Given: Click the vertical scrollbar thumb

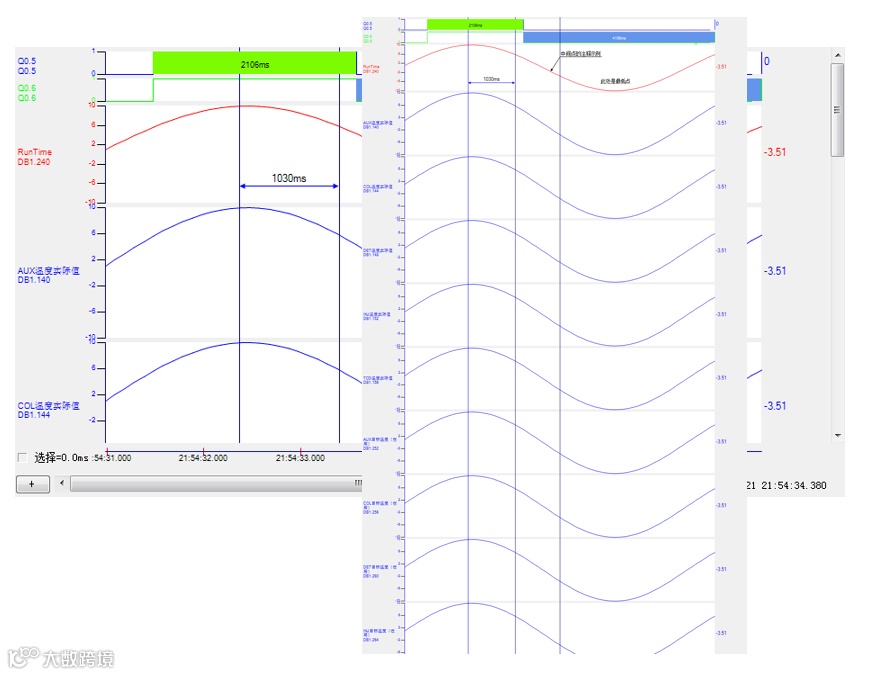Looking at the screenshot, I should click(837, 110).
